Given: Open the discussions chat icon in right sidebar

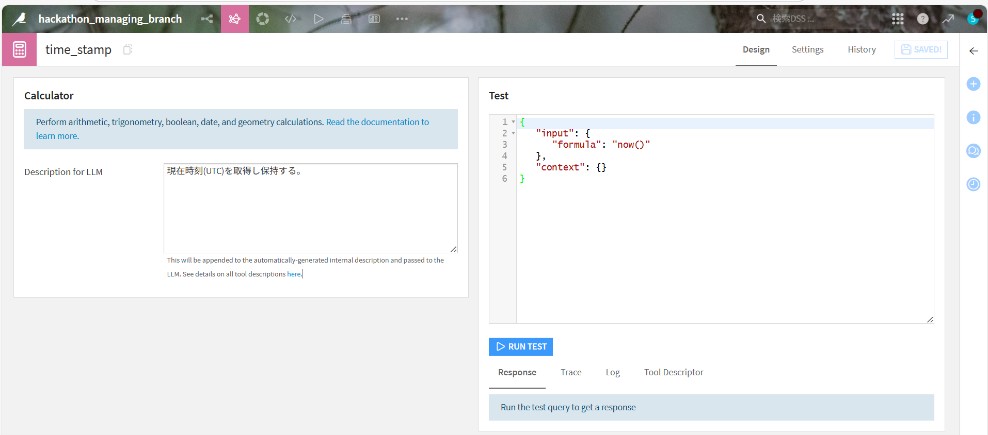Looking at the screenshot, I should click(x=973, y=150).
